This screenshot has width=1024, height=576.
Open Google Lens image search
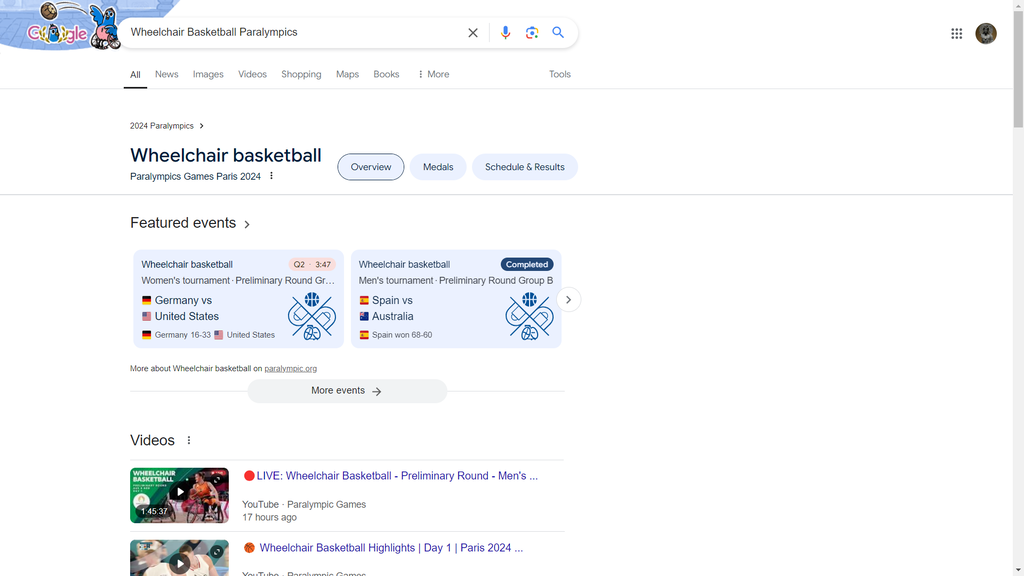[532, 33]
